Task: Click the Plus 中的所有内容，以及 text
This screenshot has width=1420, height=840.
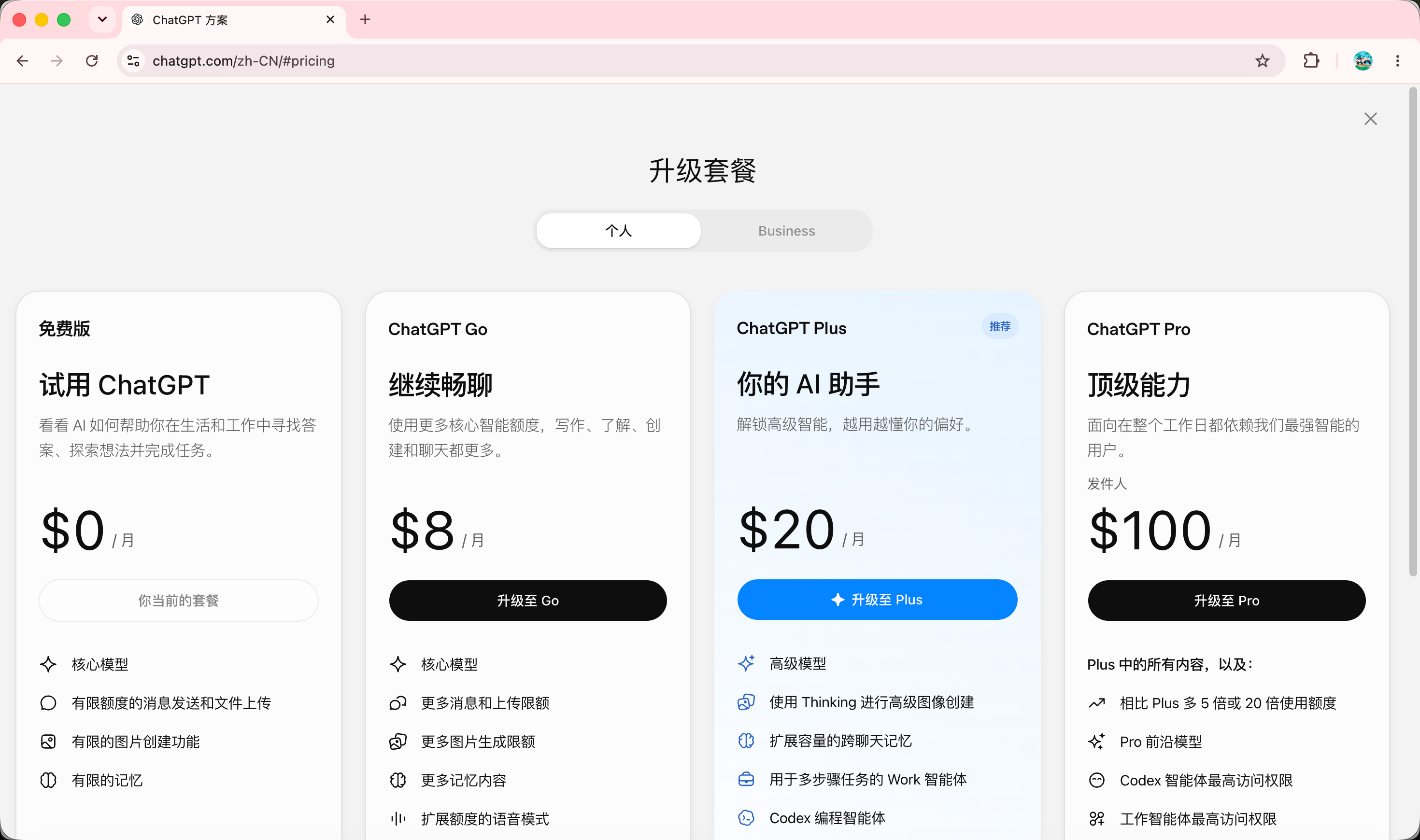Action: coord(1170,665)
